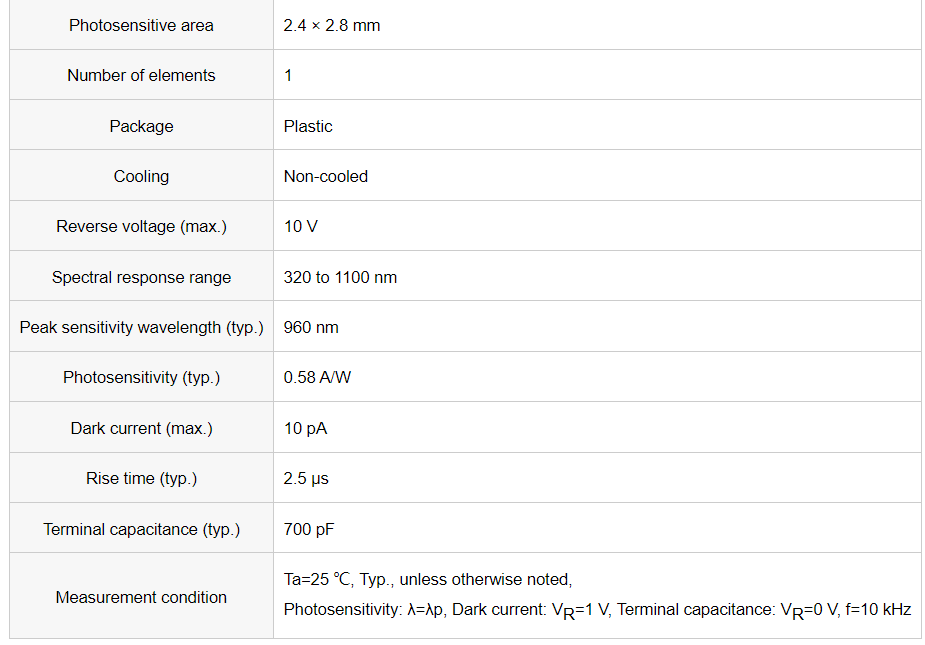
Task: Click the Measurement condition label
Action: pyautogui.click(x=141, y=597)
